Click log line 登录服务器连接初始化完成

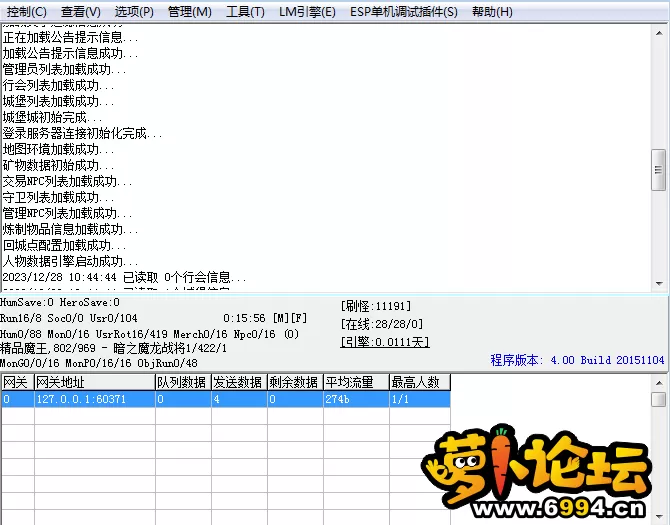[x=82, y=133]
